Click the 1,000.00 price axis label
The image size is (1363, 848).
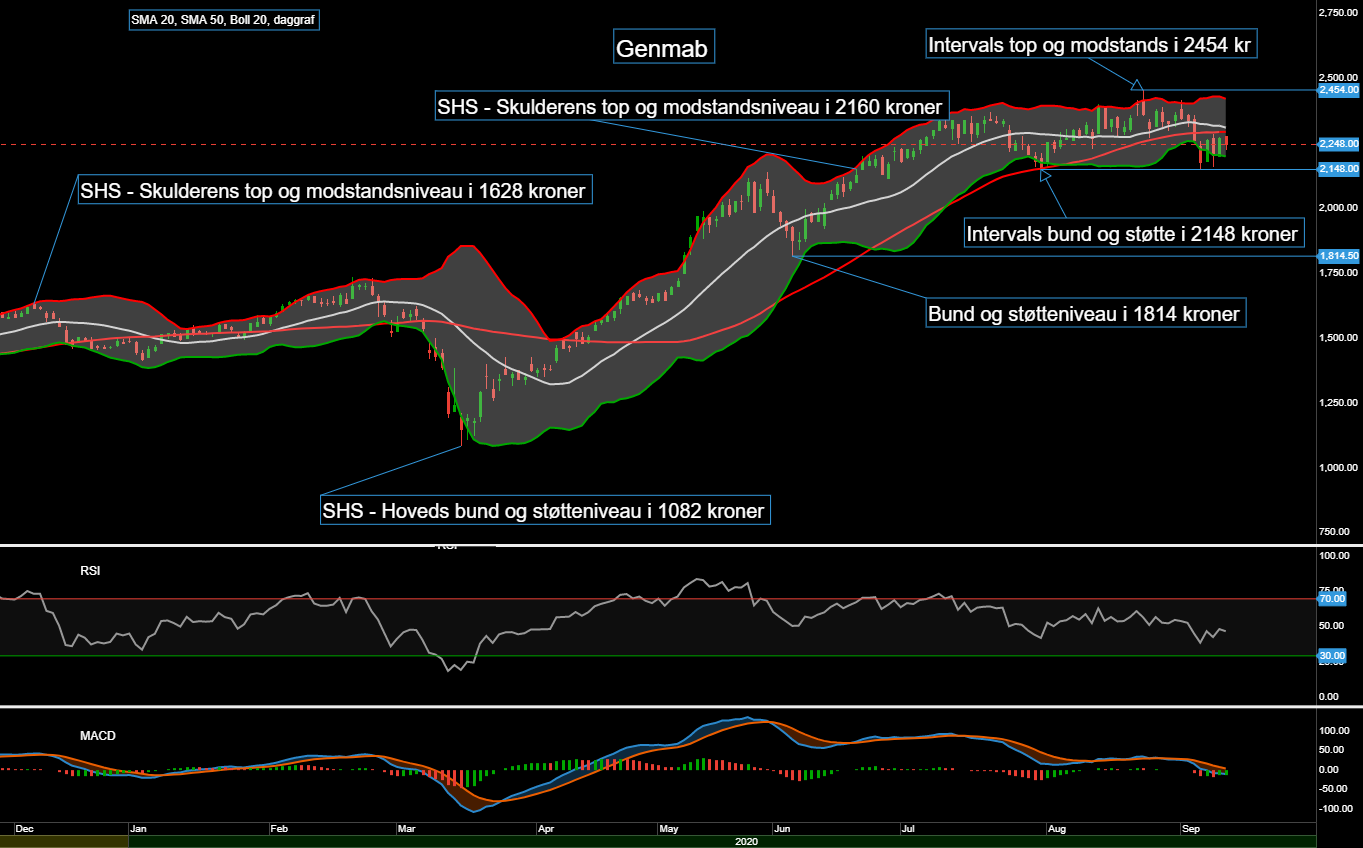1338,468
